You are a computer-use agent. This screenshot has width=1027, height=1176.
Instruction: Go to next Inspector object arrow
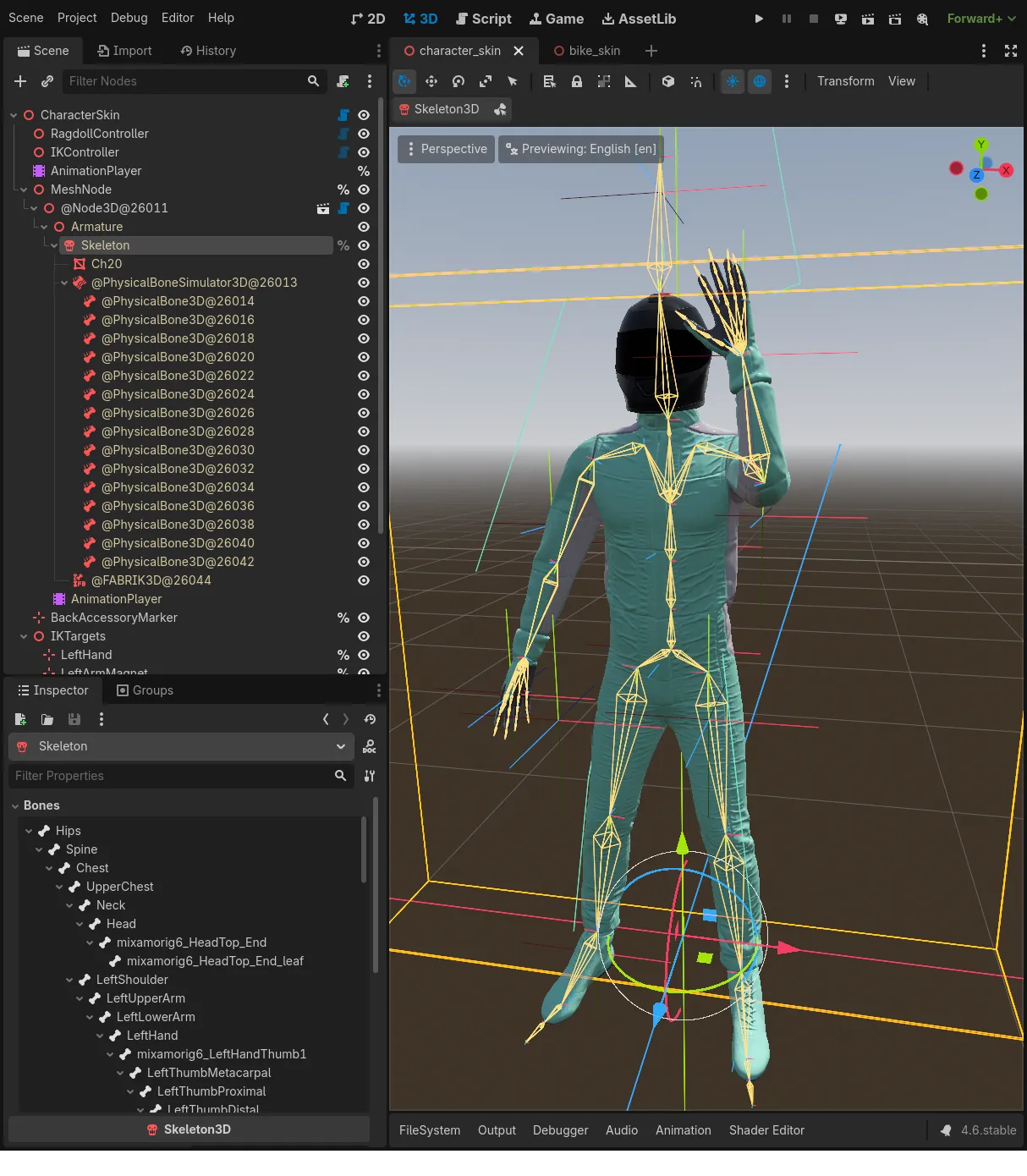[x=346, y=719]
